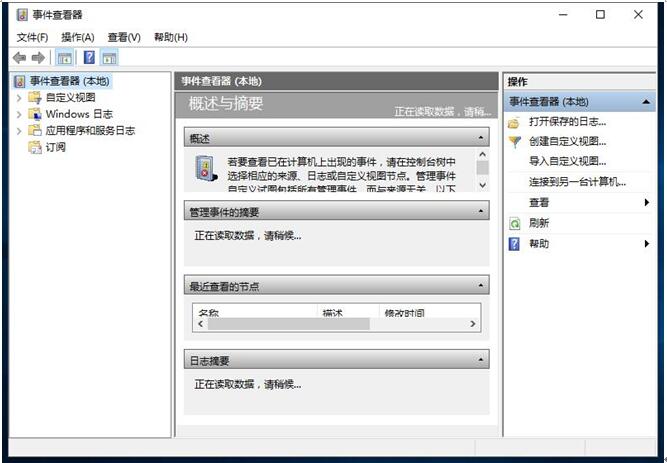Click the 概述与摘要 heading text
The image size is (667, 463).
tap(226, 103)
